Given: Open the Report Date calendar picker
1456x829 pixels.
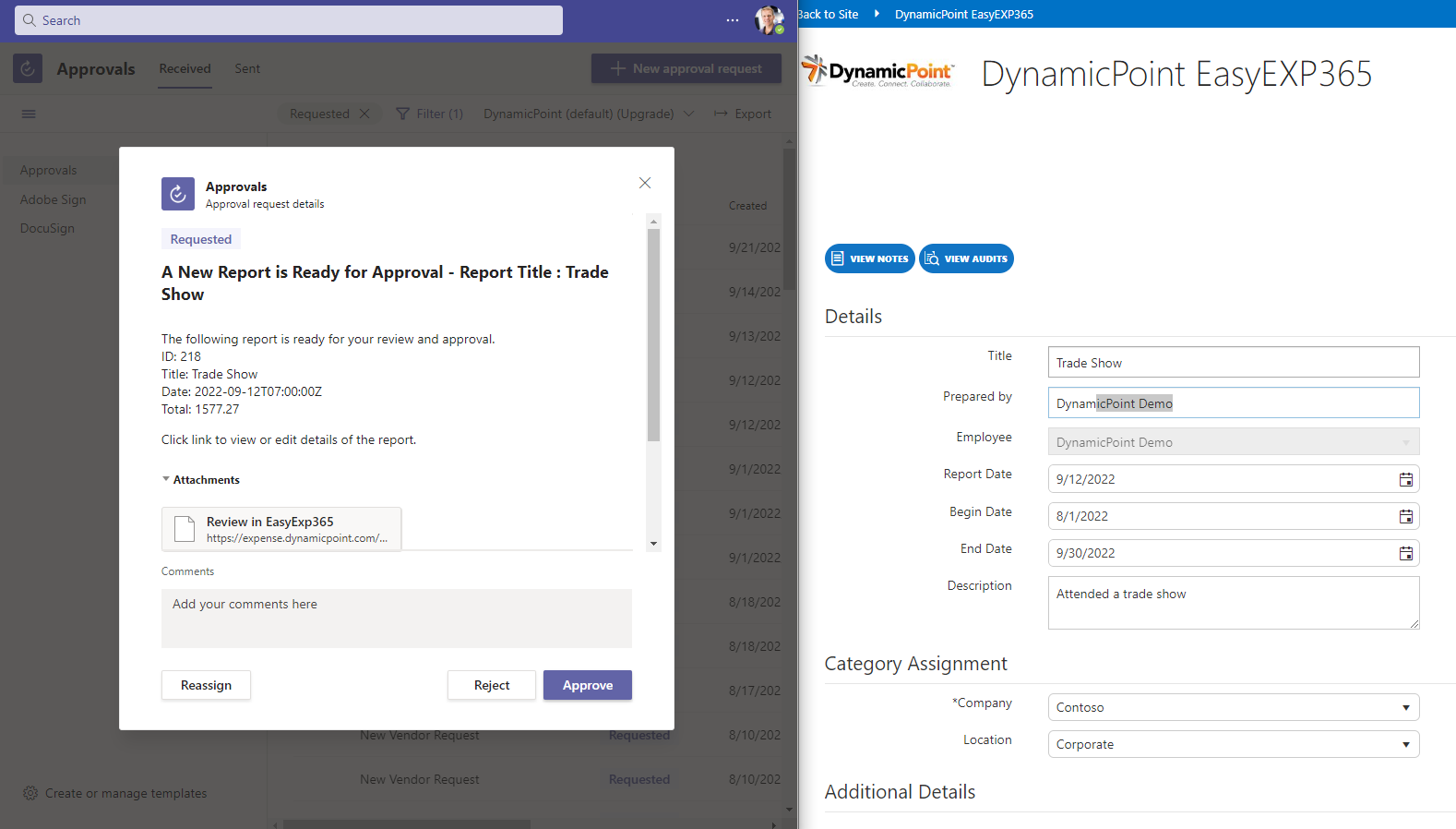Looking at the screenshot, I should 1406,479.
